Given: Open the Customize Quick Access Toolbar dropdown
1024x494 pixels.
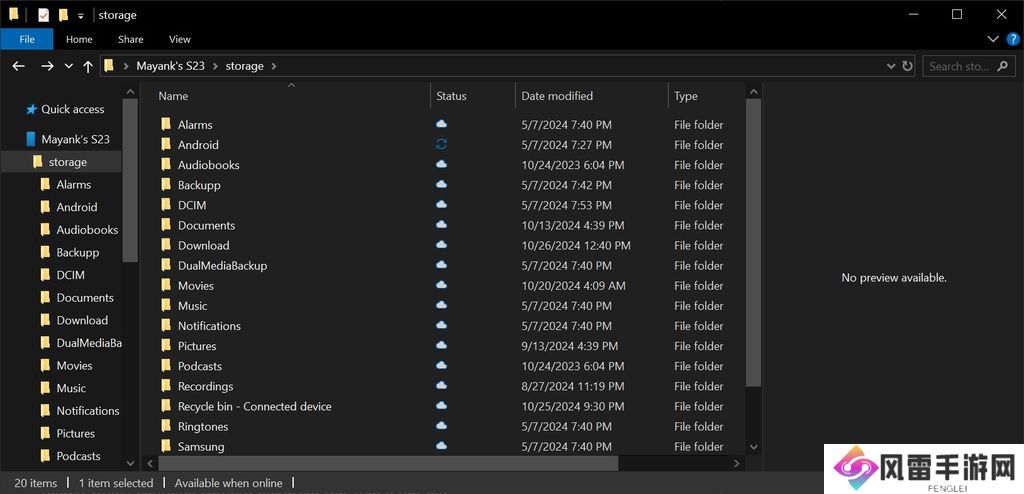Looking at the screenshot, I should (x=80, y=16).
